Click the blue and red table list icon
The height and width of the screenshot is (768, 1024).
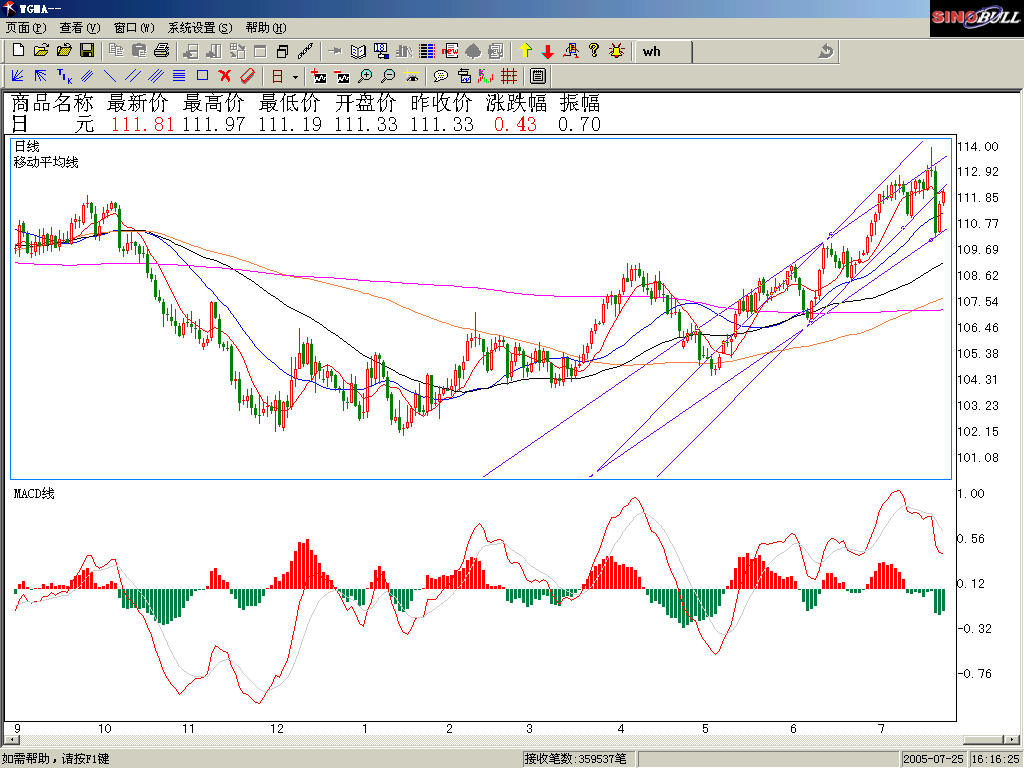(x=427, y=51)
